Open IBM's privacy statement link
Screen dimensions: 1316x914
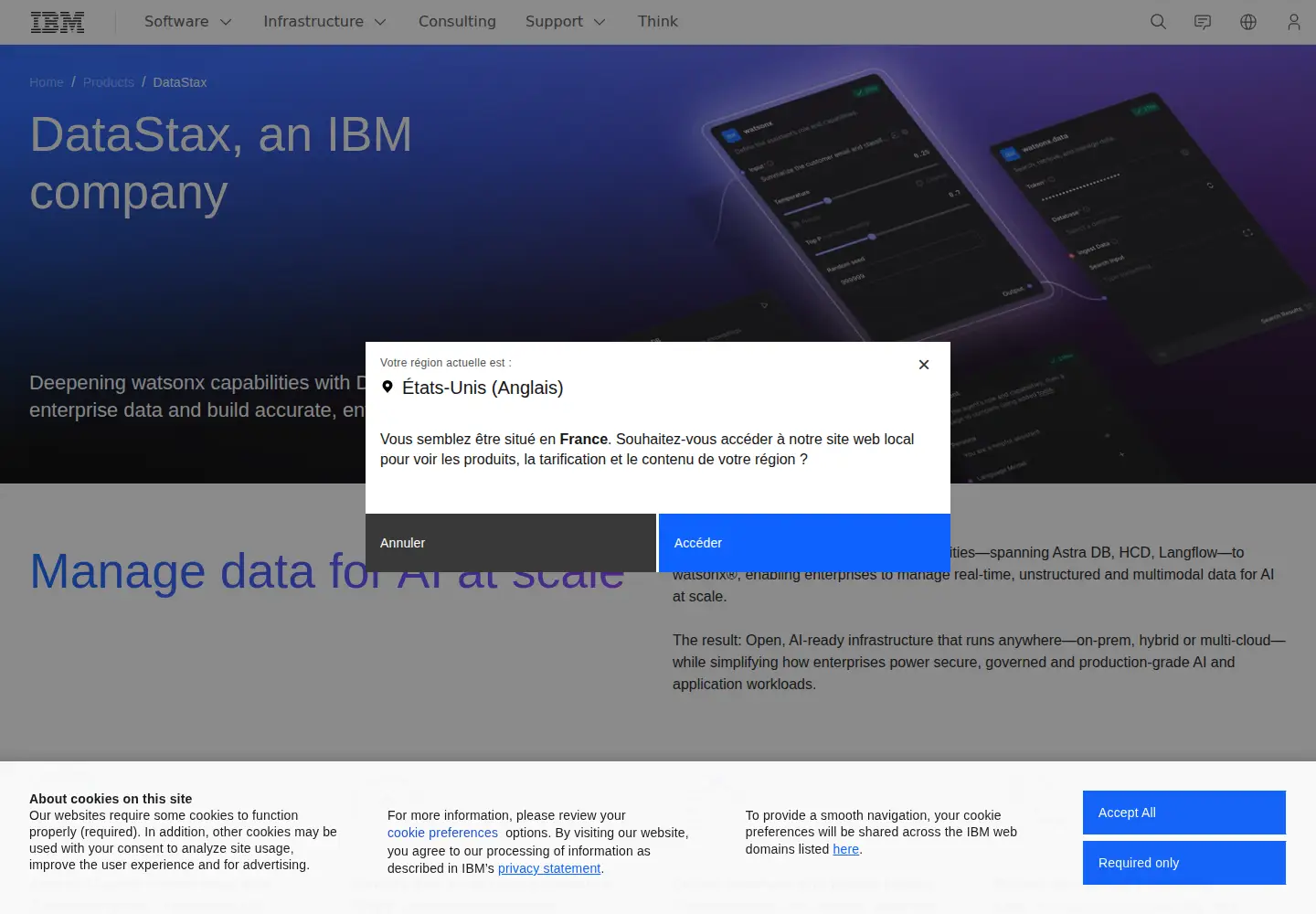[549, 868]
